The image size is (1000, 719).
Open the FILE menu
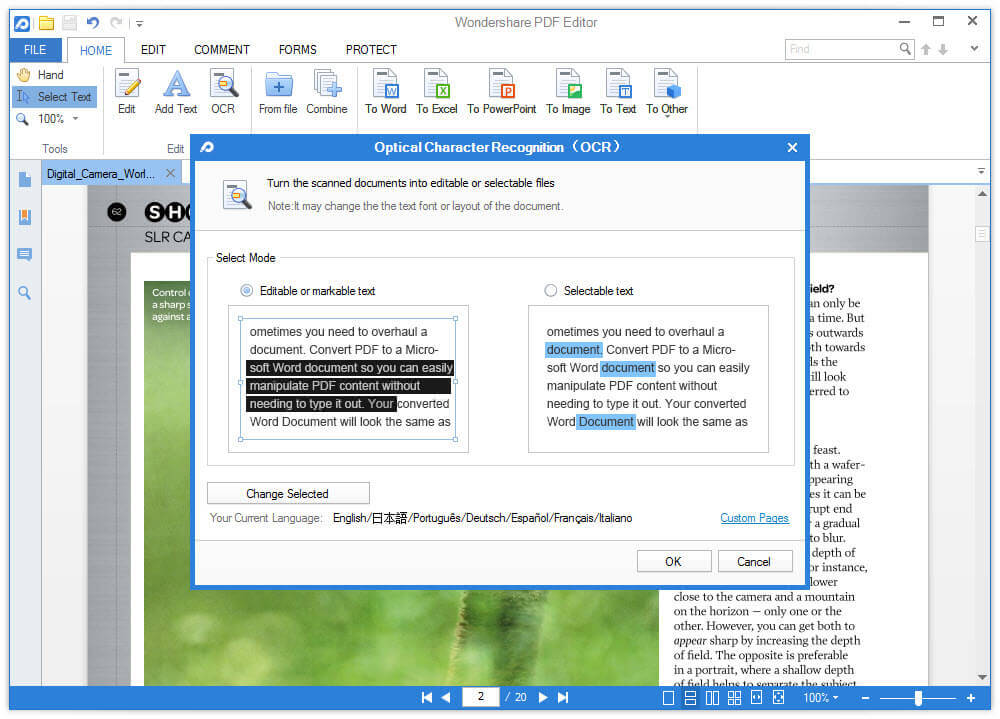[35, 50]
